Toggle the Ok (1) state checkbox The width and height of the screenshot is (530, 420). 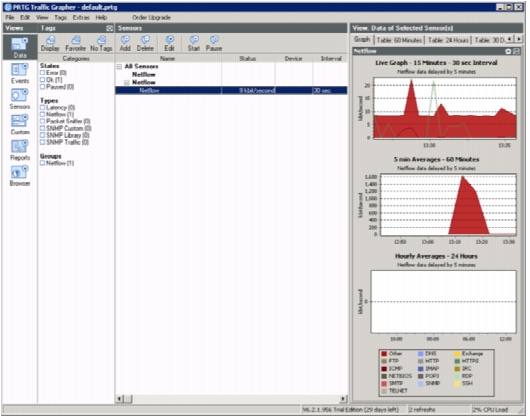pyautogui.click(x=43, y=80)
